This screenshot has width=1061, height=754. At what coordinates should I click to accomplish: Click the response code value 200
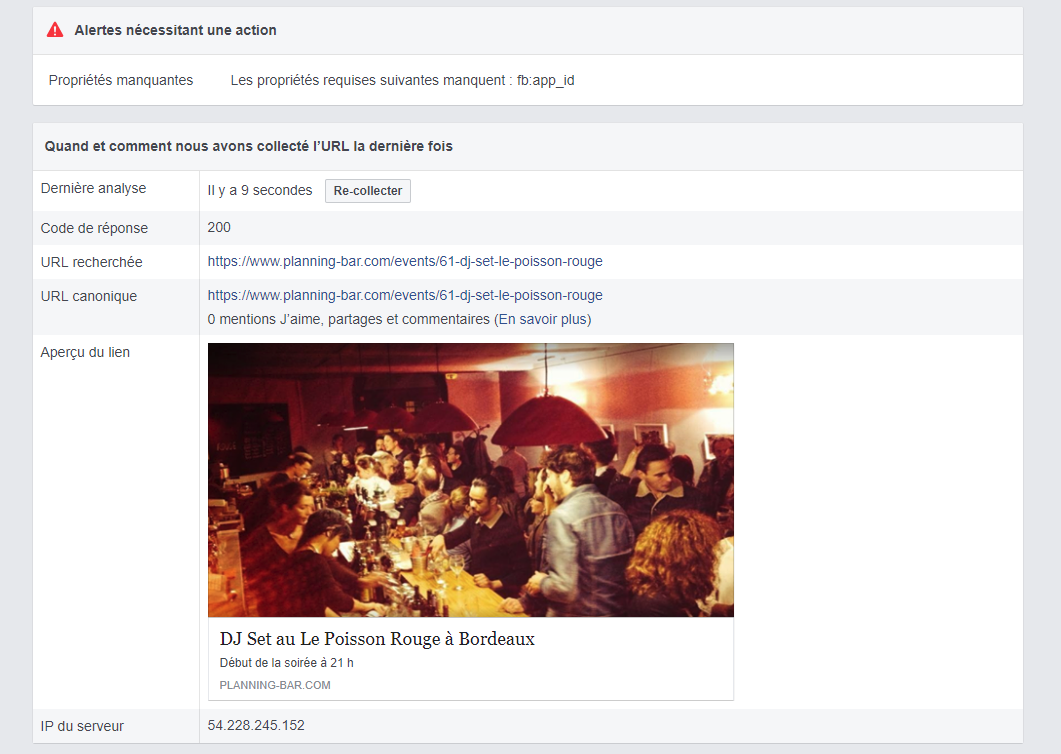click(x=219, y=228)
